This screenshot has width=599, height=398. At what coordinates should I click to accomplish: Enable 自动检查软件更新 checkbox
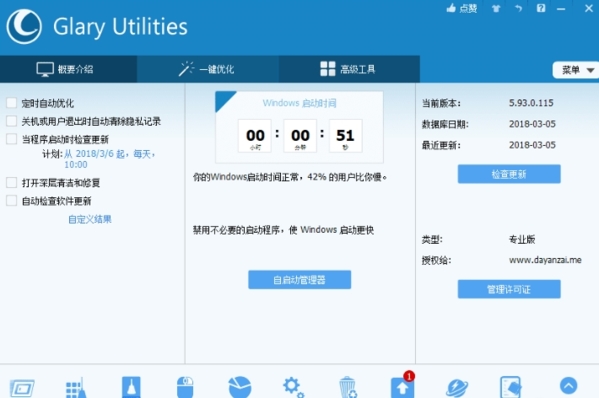click(11, 201)
